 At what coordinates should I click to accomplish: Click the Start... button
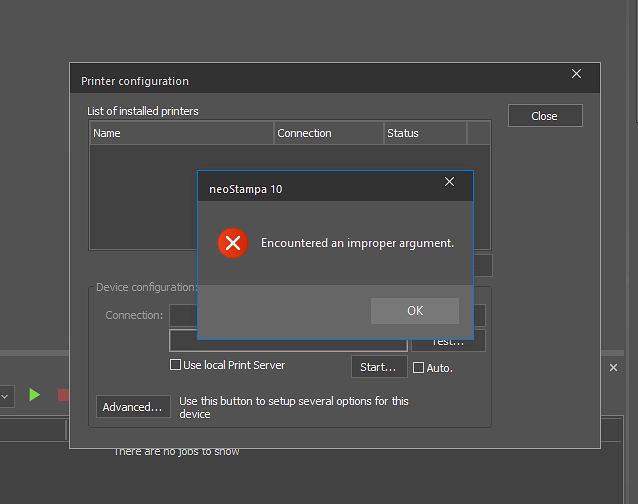coord(379,367)
